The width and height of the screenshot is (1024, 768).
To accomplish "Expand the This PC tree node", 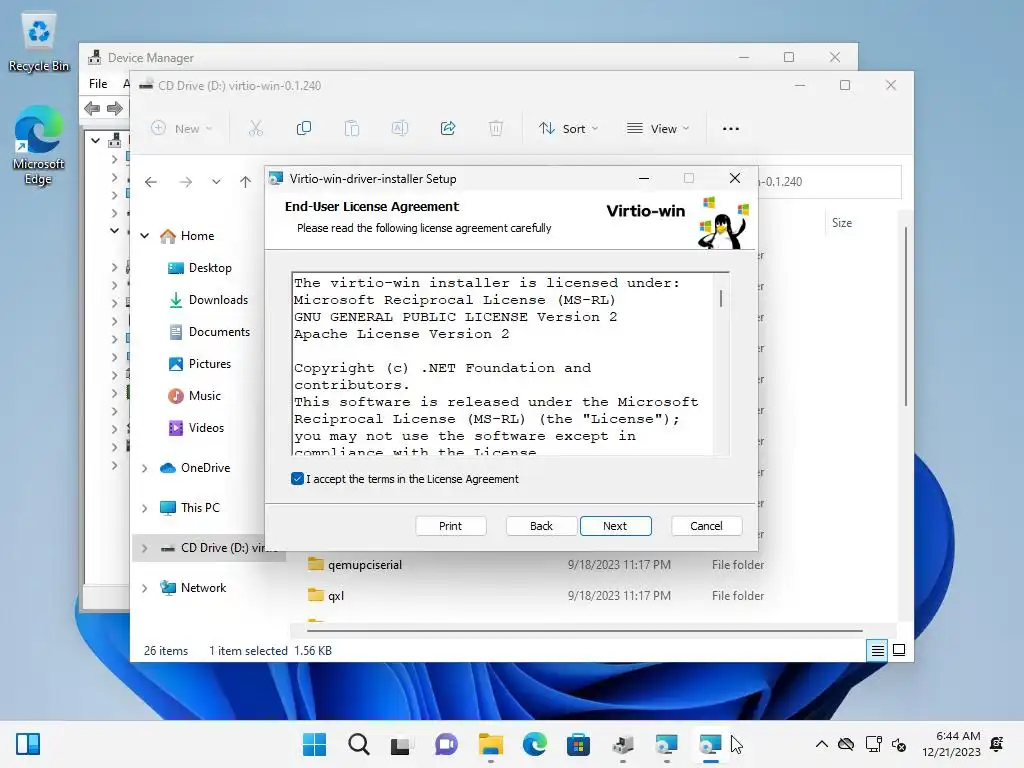I will 145,508.
